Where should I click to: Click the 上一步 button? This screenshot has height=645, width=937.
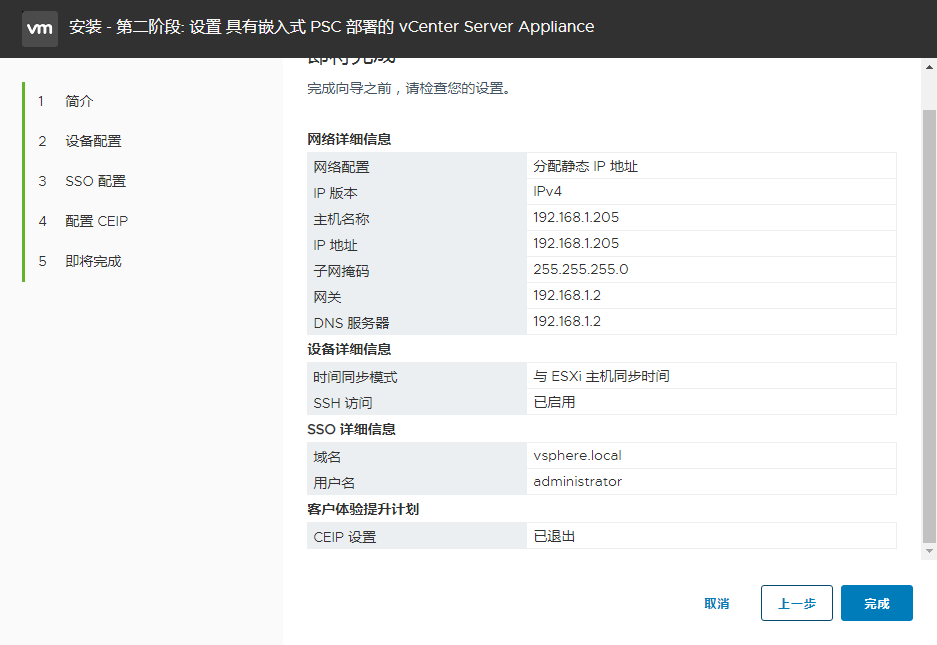pyautogui.click(x=796, y=603)
